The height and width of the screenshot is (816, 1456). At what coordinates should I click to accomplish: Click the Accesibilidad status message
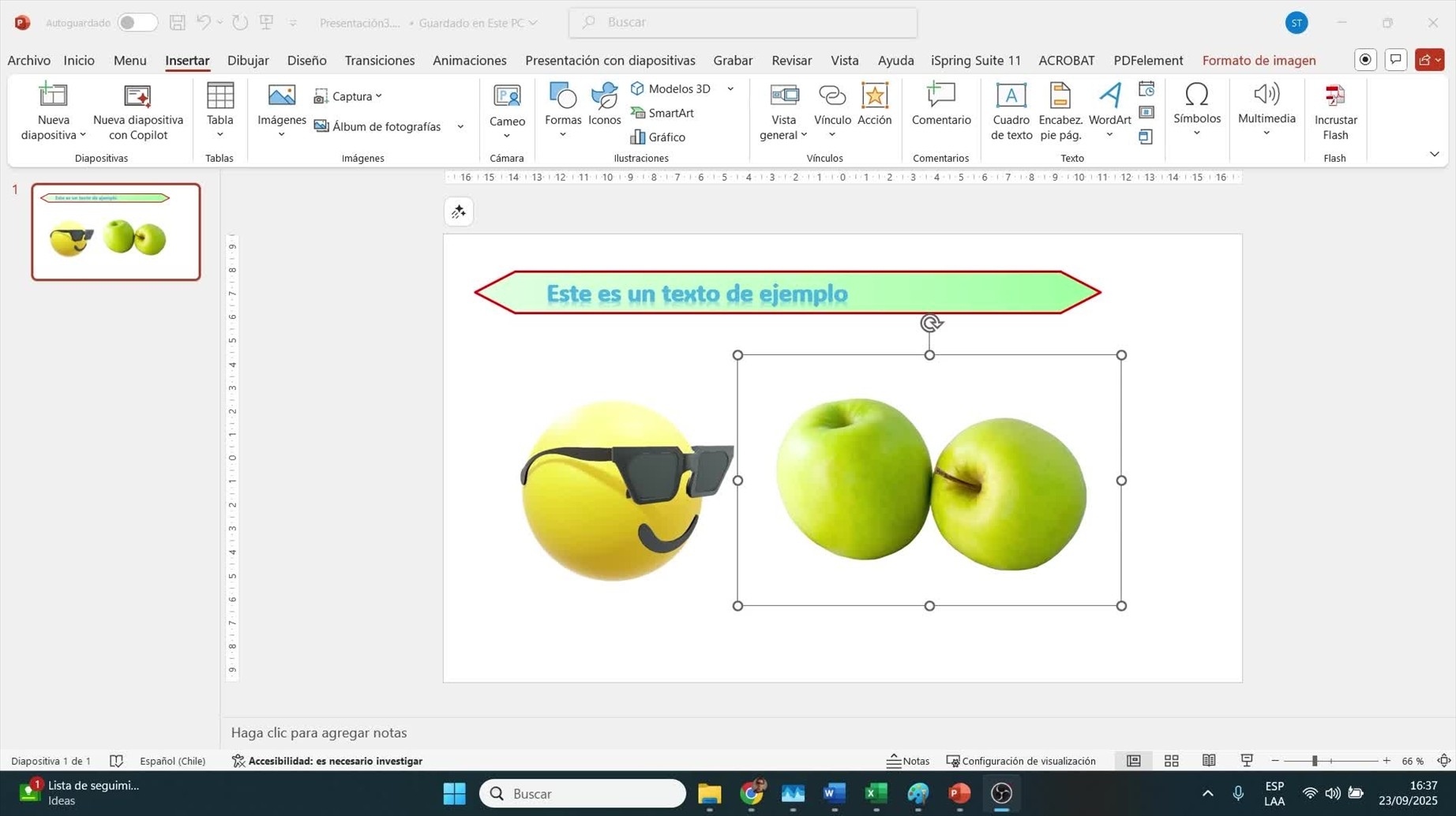point(327,761)
